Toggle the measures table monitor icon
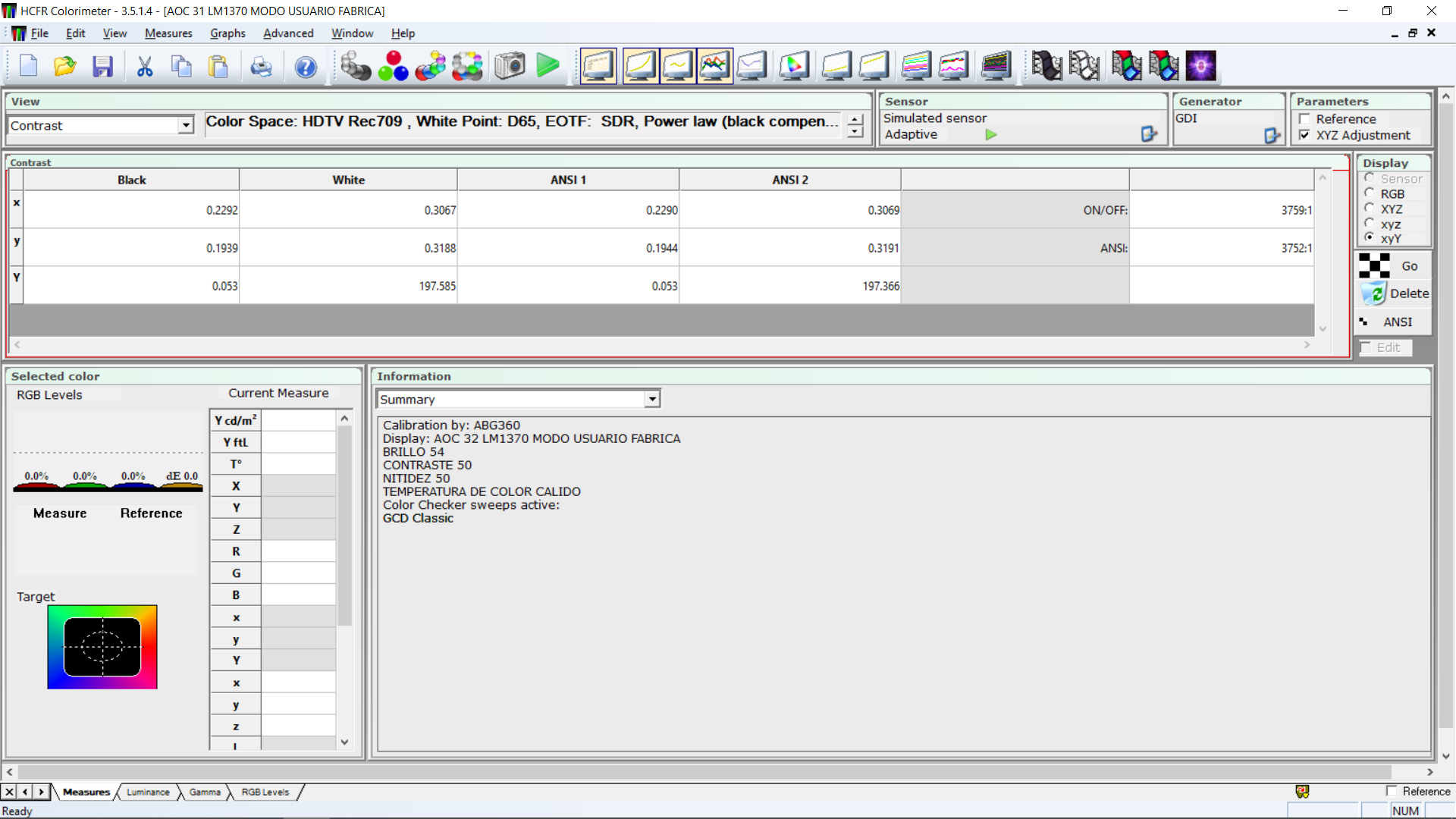 click(x=598, y=66)
